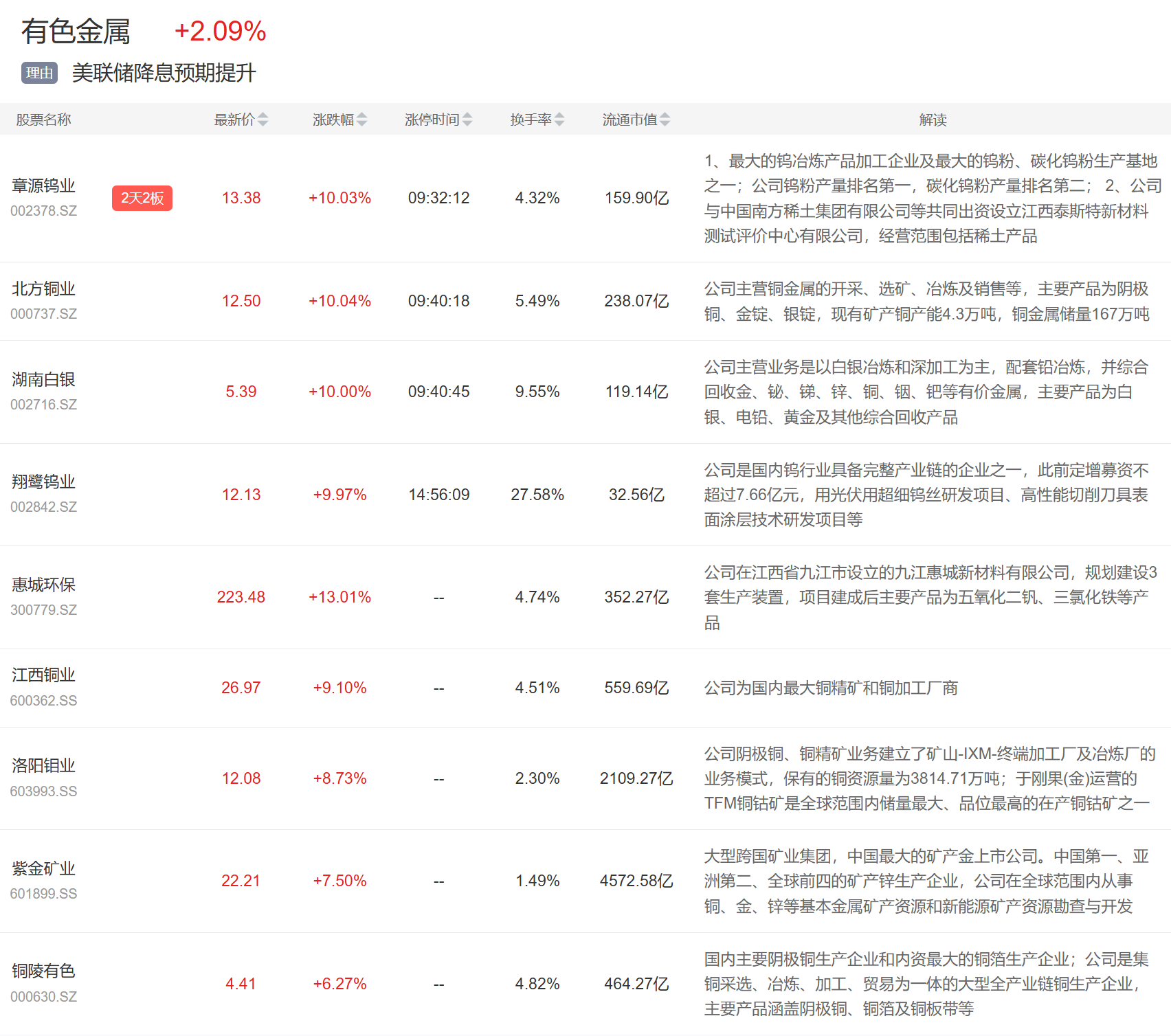Viewport: 1171px width, 1036px height.
Task: Select stock code 000737.SZ
Action: tap(43, 314)
